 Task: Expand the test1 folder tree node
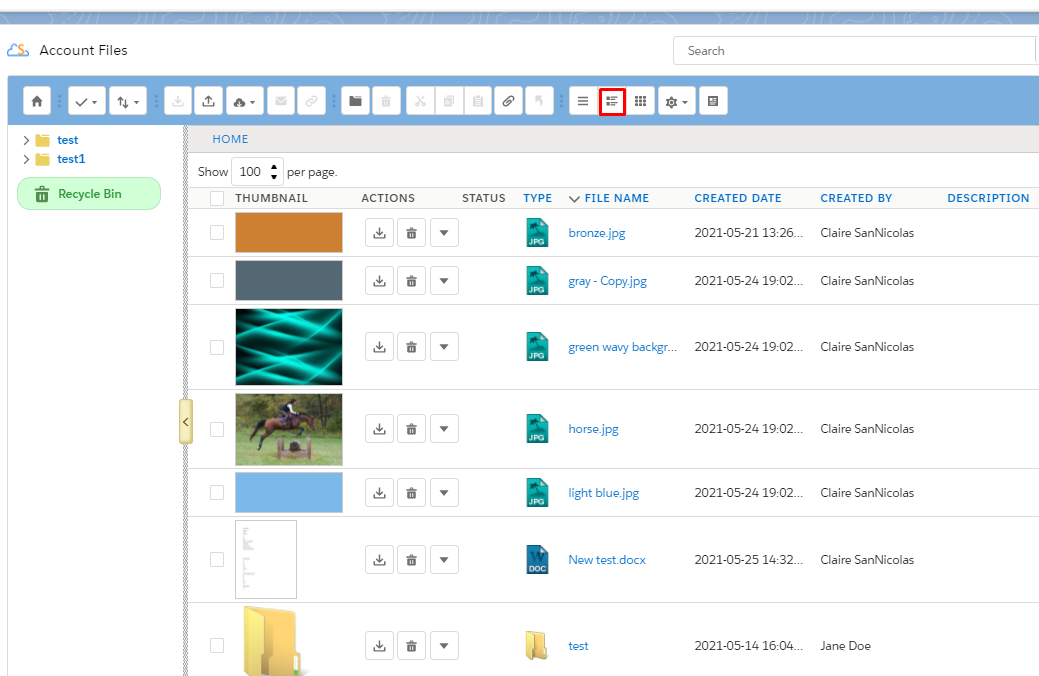26,159
